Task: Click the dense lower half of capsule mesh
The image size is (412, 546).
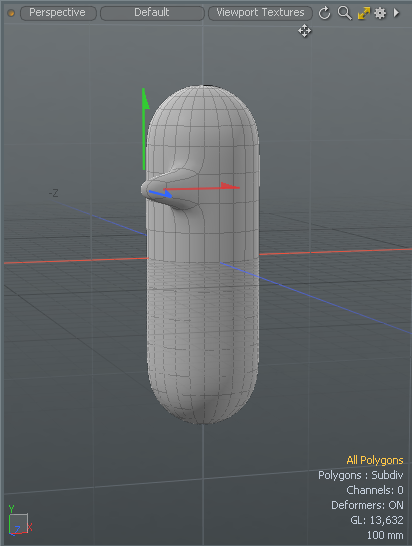Action: (x=203, y=341)
